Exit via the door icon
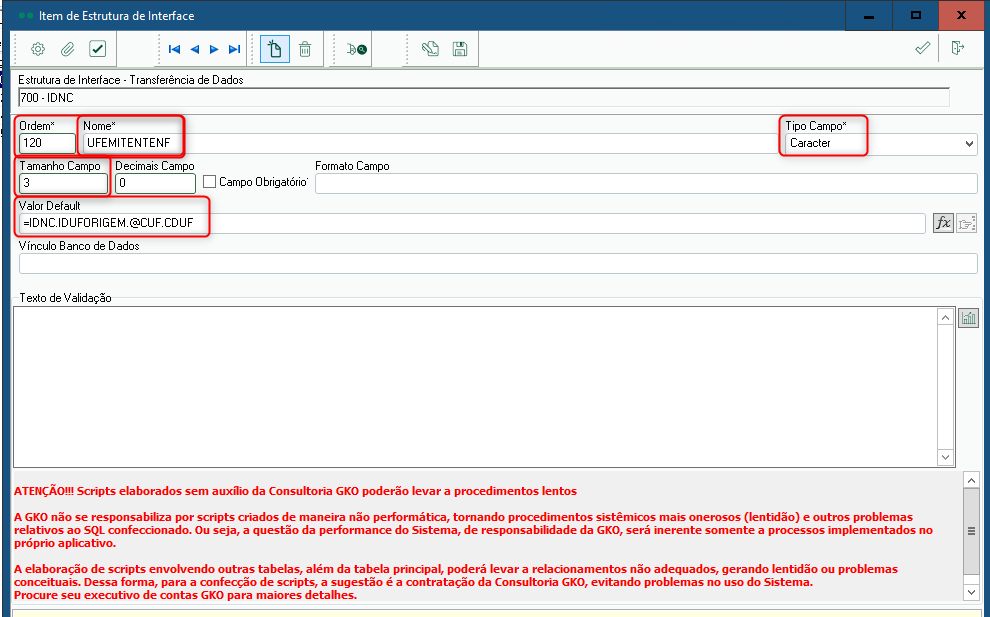This screenshot has width=990, height=617. (958, 48)
